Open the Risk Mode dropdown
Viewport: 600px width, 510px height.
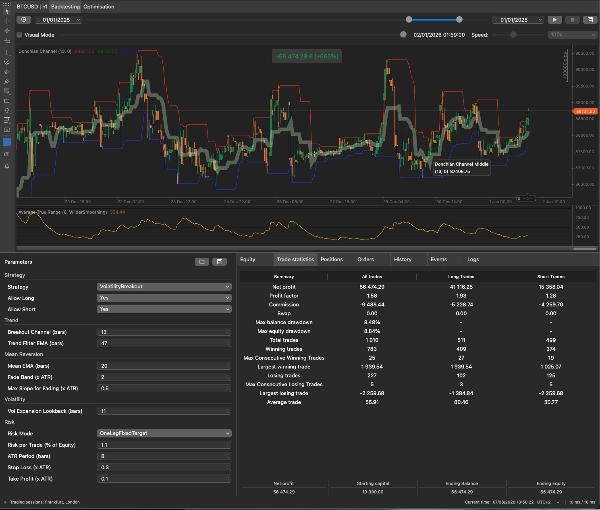pos(164,433)
